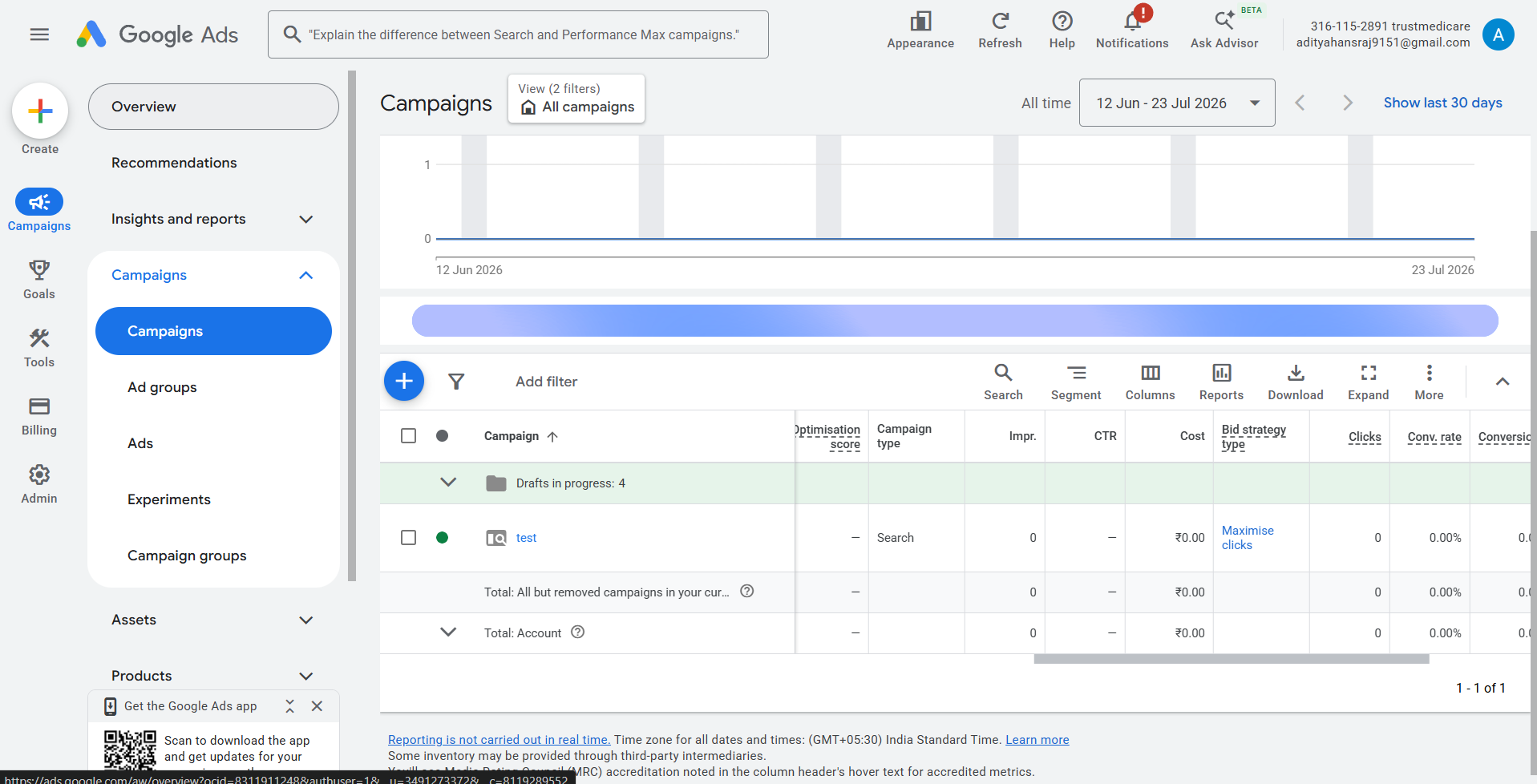Click help icon next to Total: Account

point(577,632)
